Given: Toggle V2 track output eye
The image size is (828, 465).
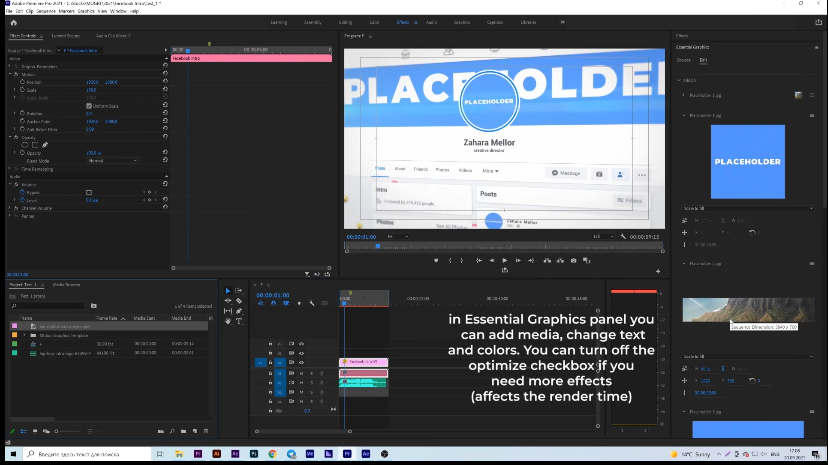Looking at the screenshot, I should tap(302, 353).
